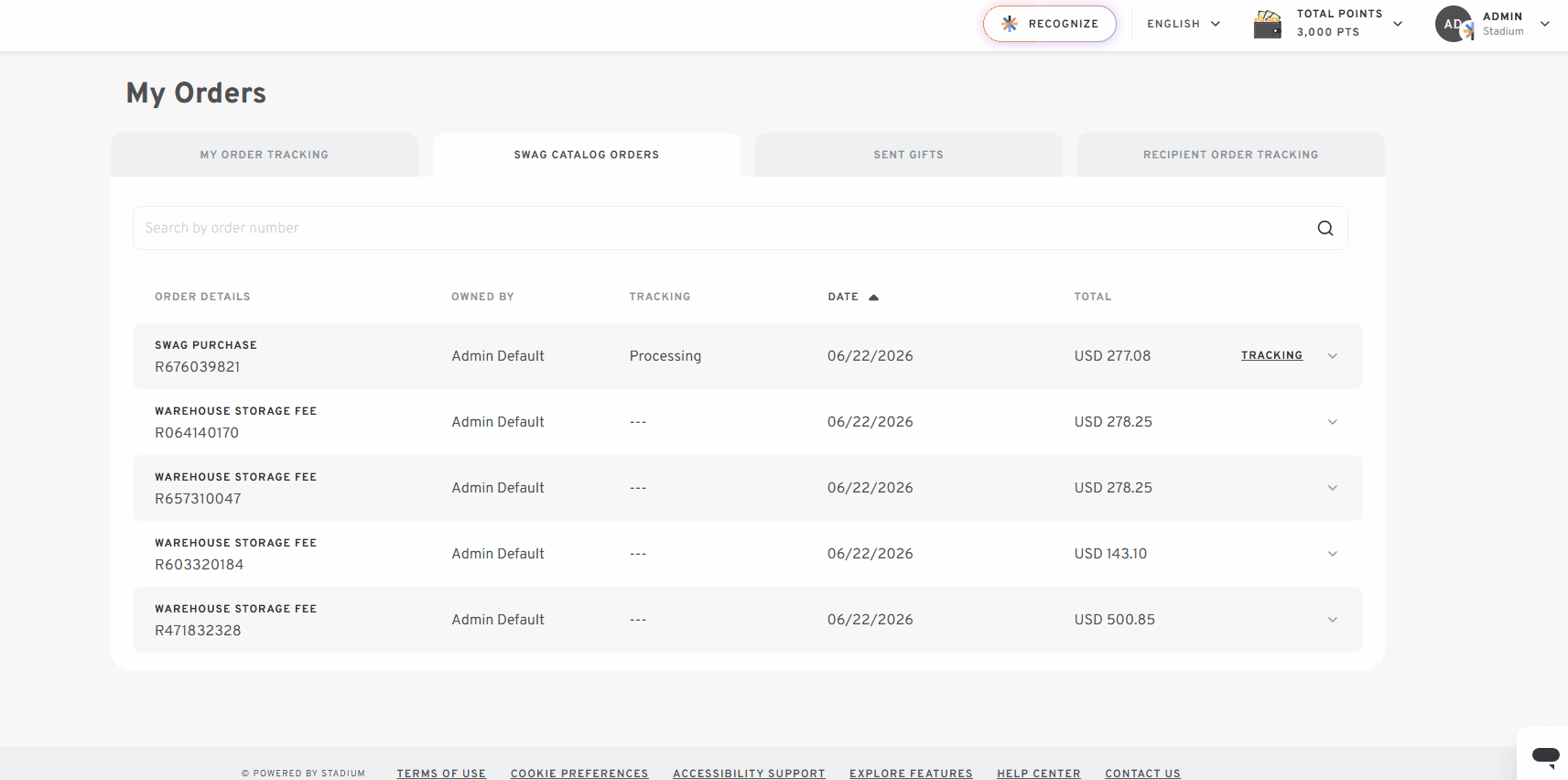Open the English language dropdown

point(1184,24)
